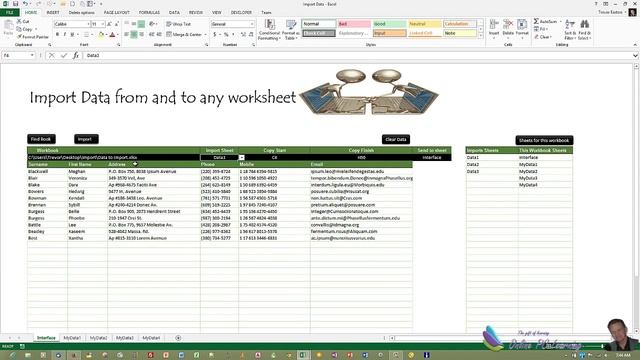Switch to the FORMULAS ribbon tab
The height and width of the screenshot is (360, 640).
coord(149,13)
